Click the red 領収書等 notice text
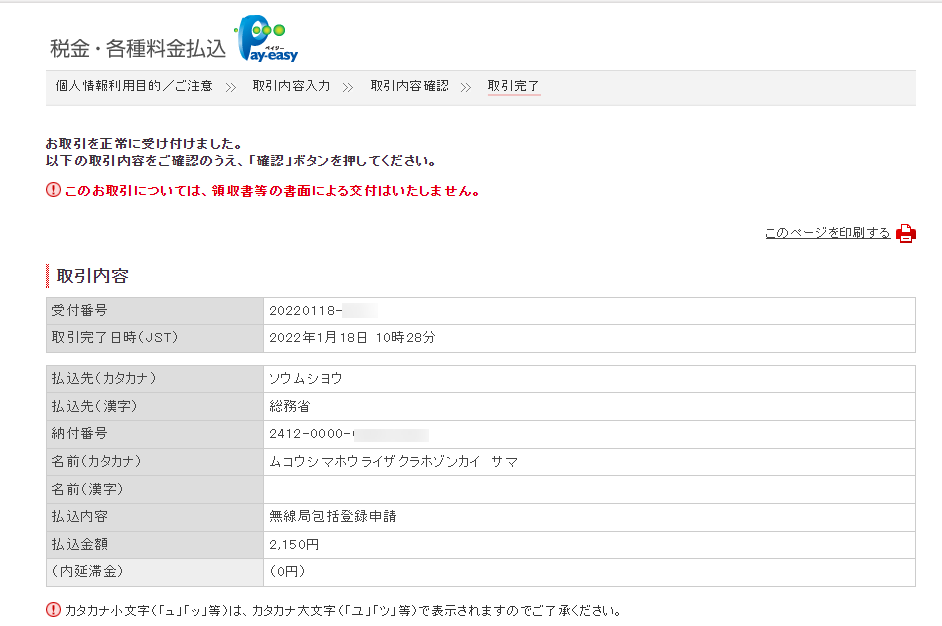This screenshot has height=626, width=942. click(x=272, y=191)
